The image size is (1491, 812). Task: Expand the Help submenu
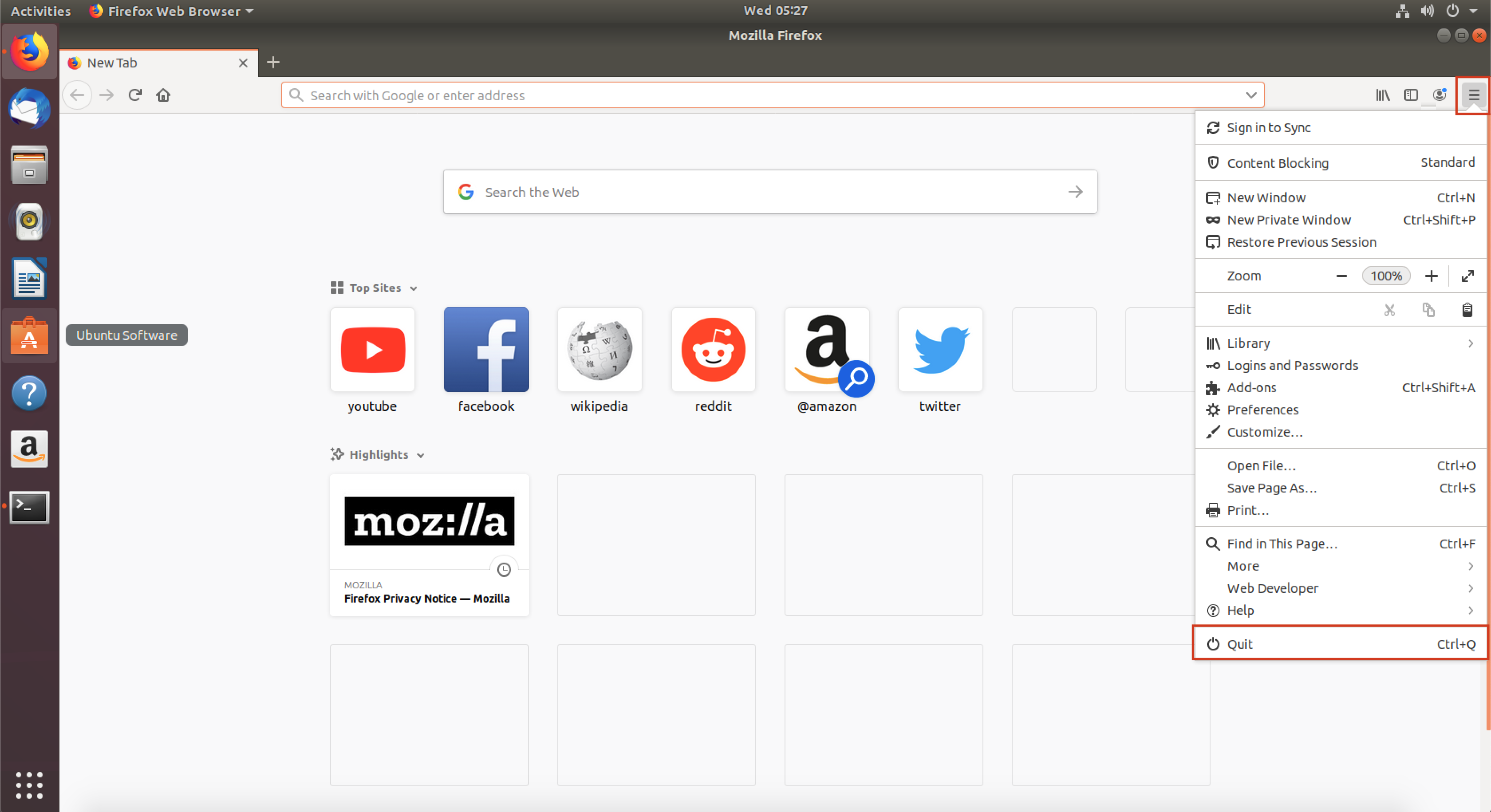tap(1340, 610)
